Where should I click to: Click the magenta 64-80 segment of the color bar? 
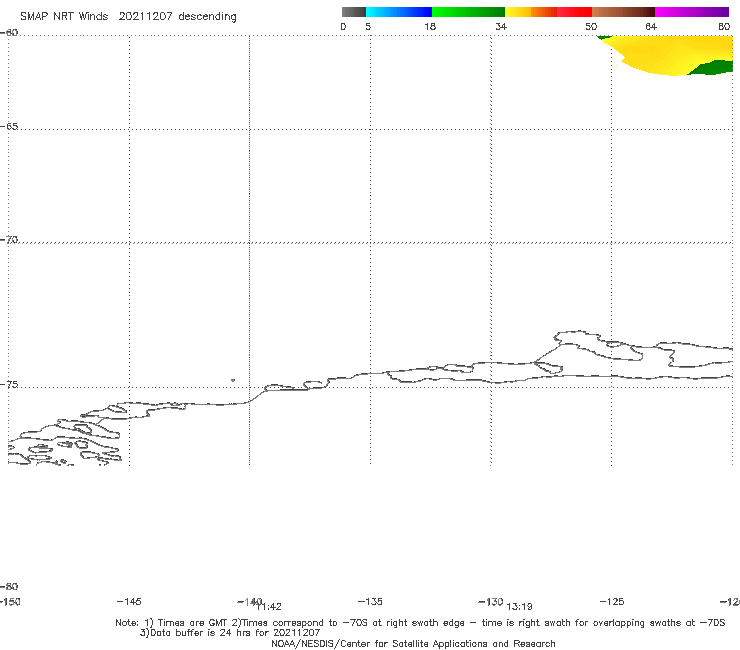[x=692, y=12]
